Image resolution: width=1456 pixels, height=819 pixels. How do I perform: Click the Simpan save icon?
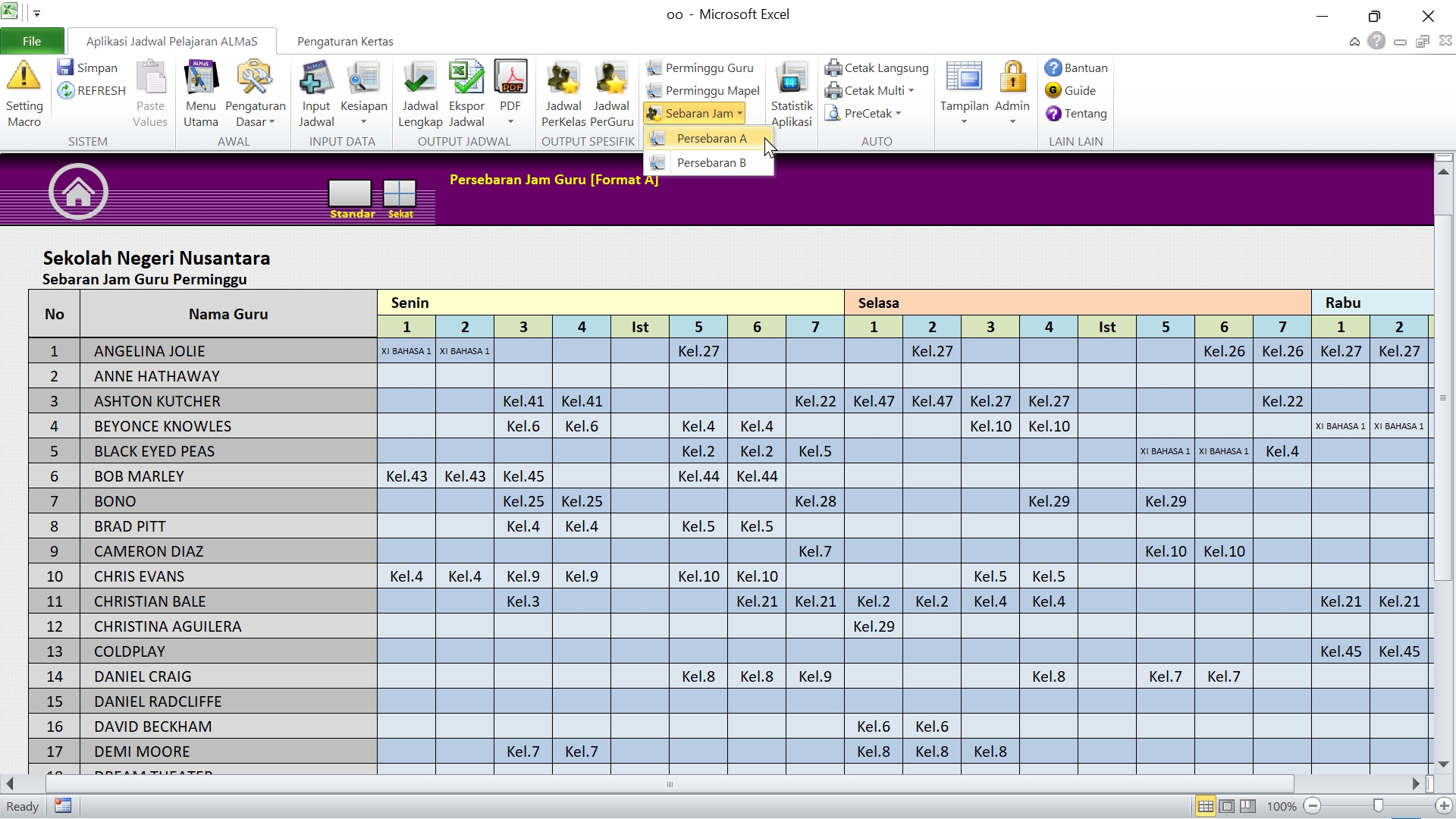pyautogui.click(x=66, y=67)
